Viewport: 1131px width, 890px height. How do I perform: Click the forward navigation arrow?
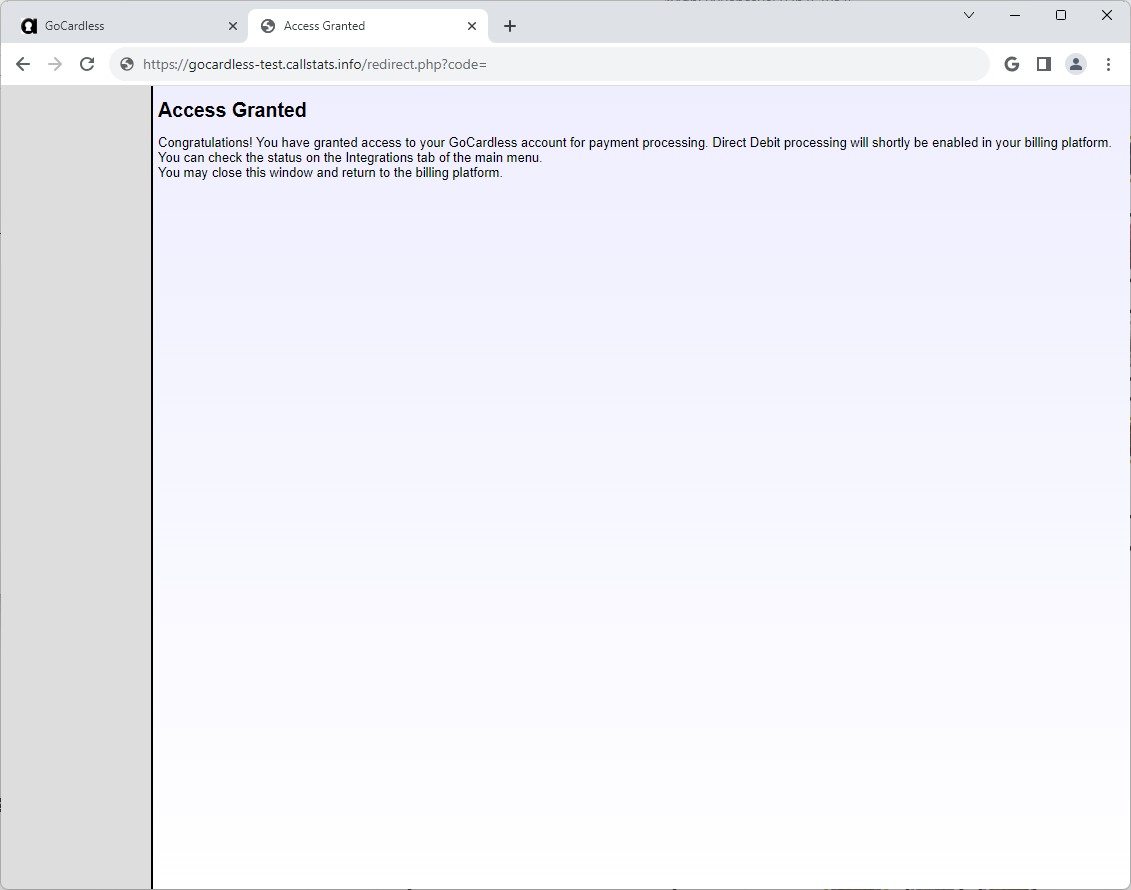click(55, 64)
